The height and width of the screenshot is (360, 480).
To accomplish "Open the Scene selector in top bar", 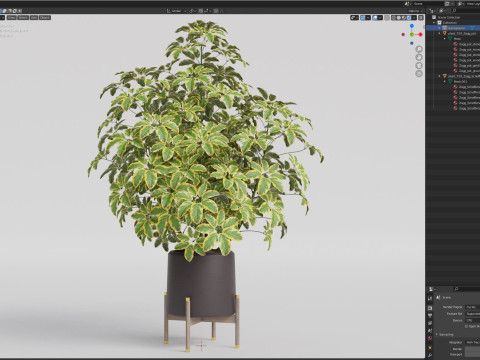I will 408,4.
